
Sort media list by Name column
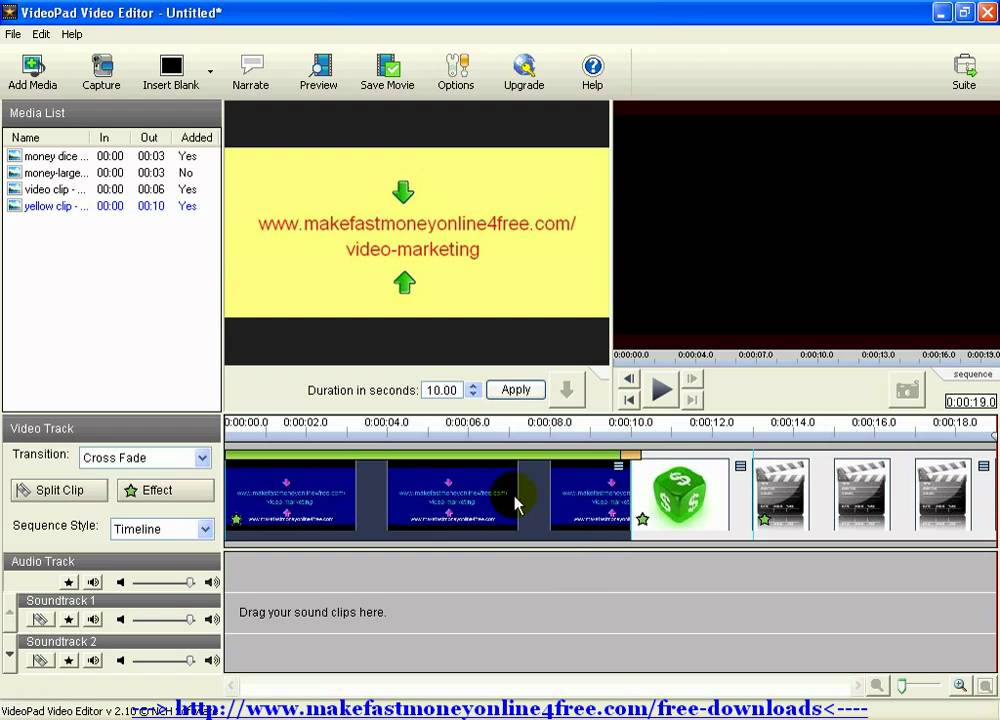[x=47, y=138]
